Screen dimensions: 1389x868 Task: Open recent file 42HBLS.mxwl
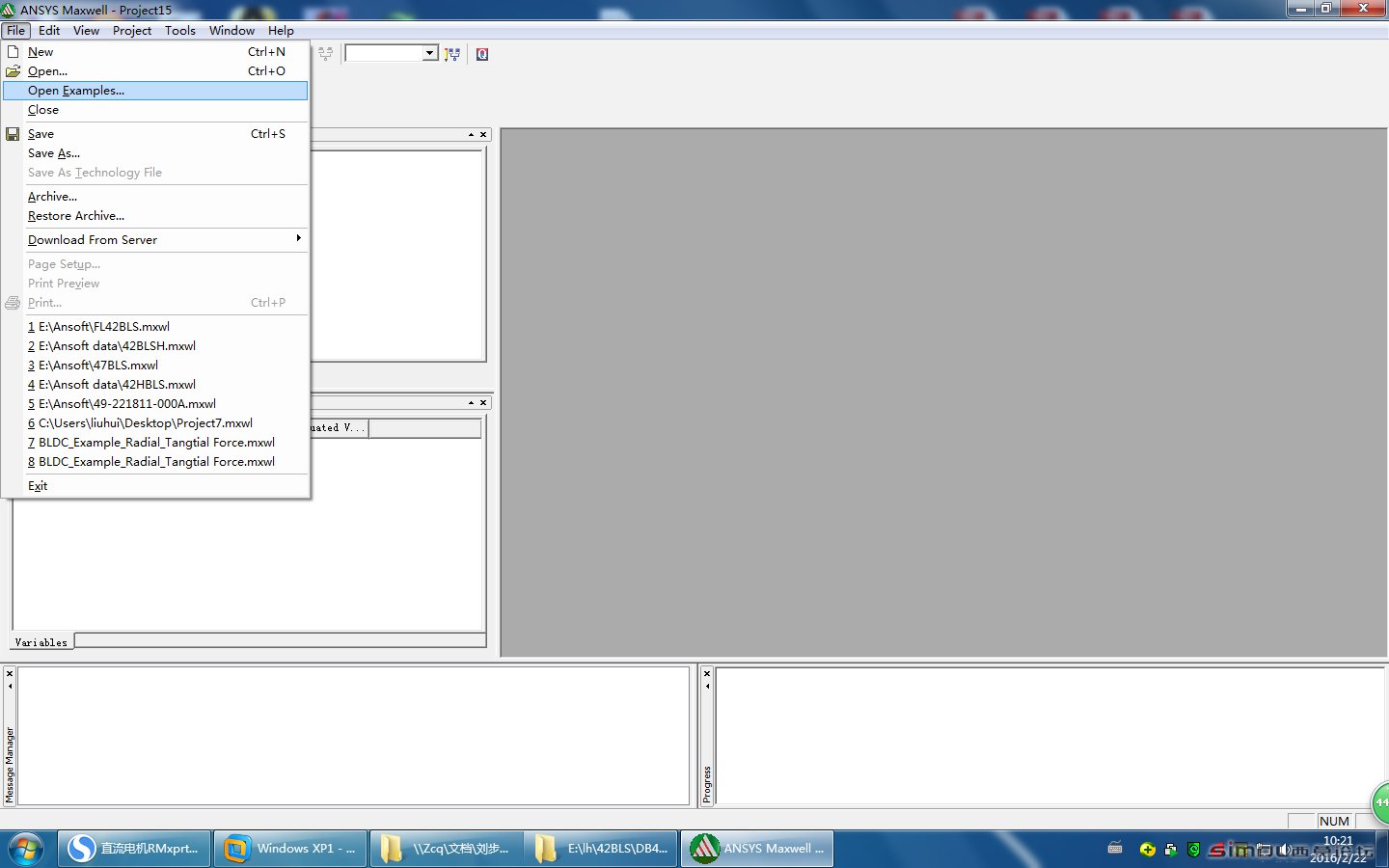155,385
